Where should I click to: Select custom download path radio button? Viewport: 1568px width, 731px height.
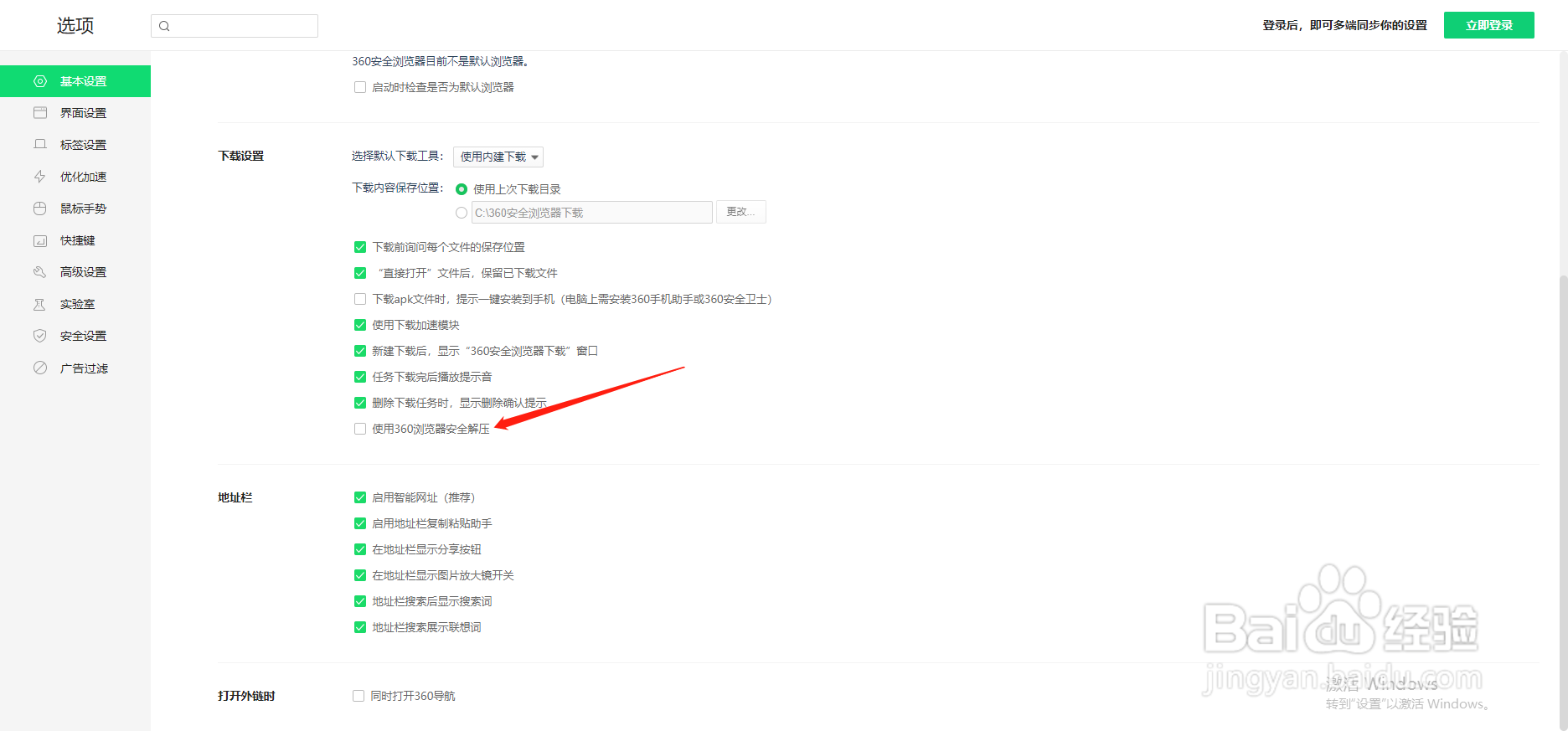coord(462,213)
